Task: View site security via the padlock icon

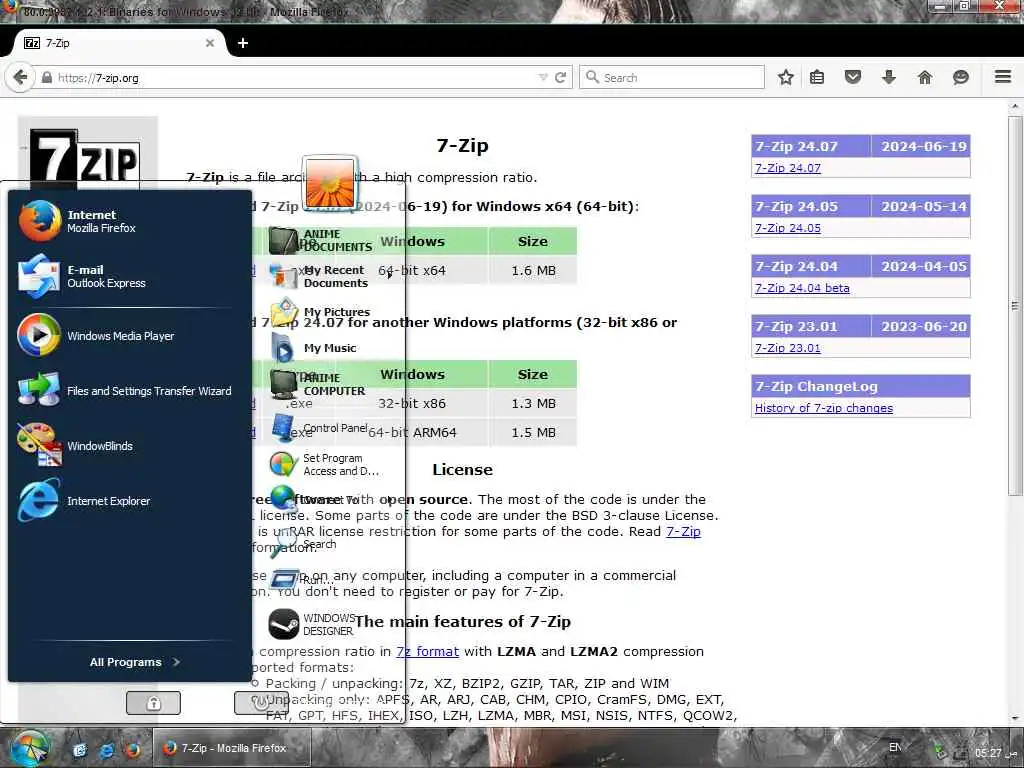Action: 46,77
